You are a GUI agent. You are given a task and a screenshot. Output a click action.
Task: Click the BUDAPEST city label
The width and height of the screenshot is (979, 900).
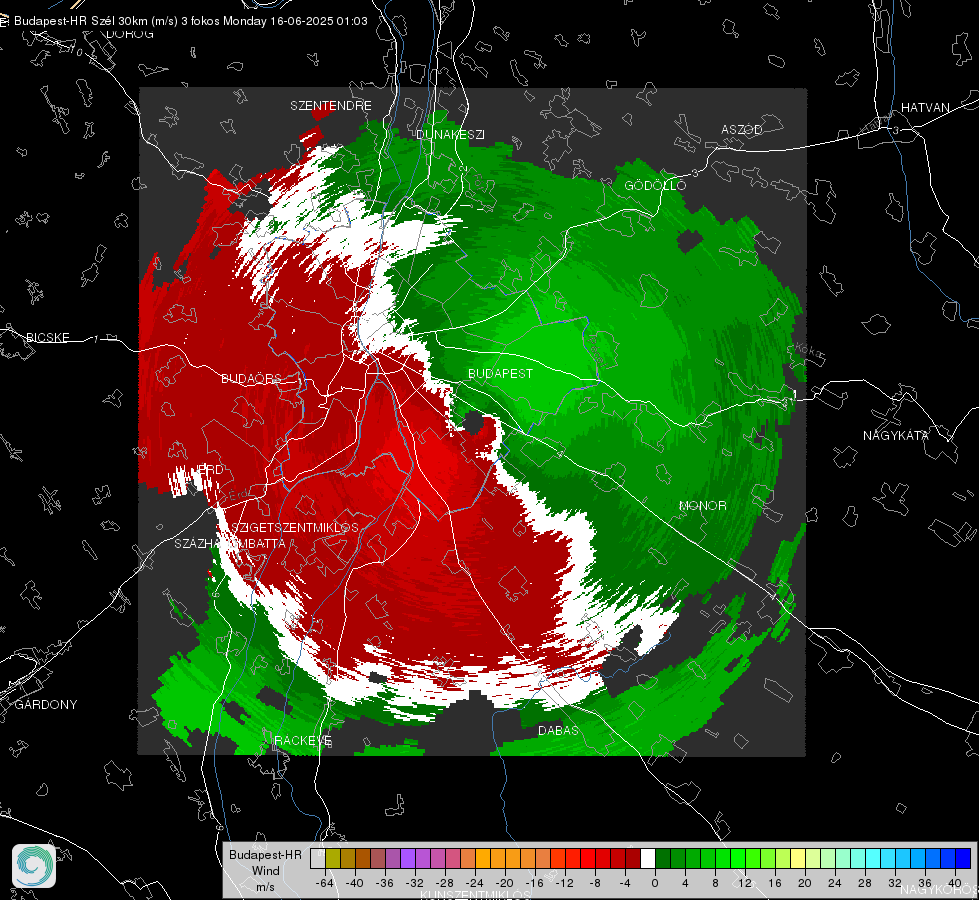pos(500,373)
